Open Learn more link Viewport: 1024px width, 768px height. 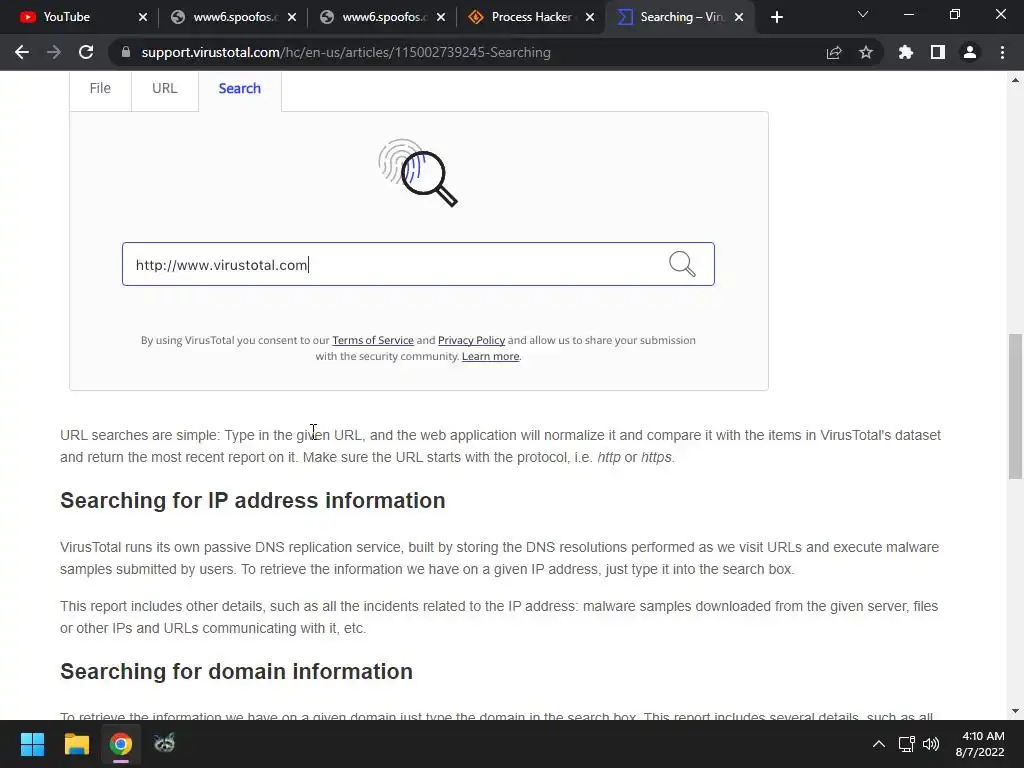pos(490,357)
